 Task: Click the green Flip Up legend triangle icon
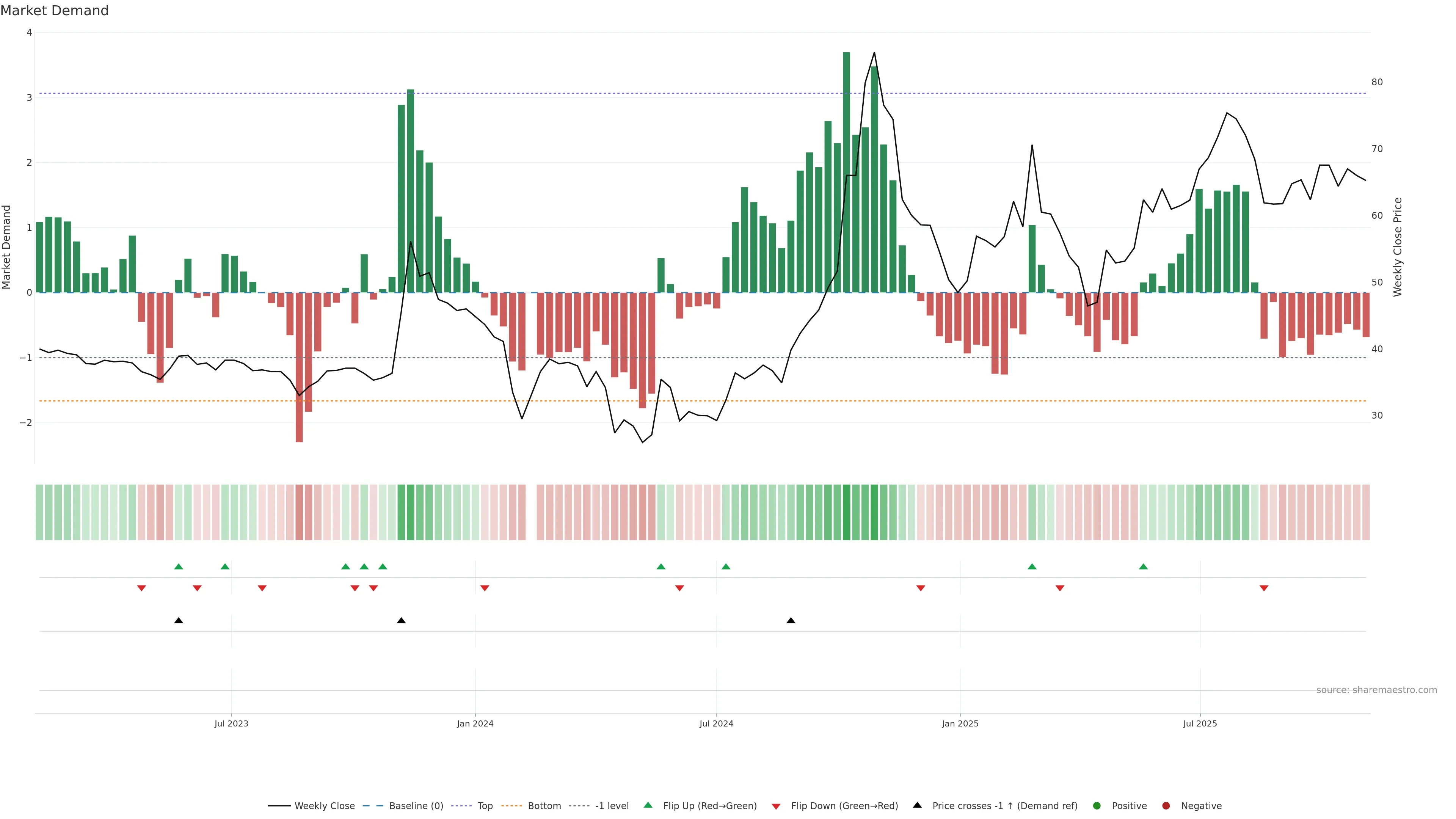pos(648,805)
